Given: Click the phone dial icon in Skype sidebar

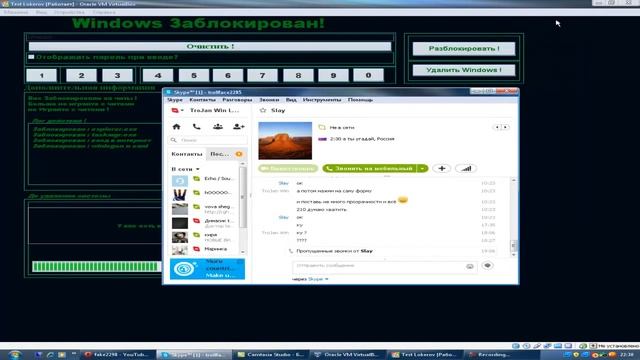Looking at the screenshot, I should pyautogui.click(x=197, y=127).
